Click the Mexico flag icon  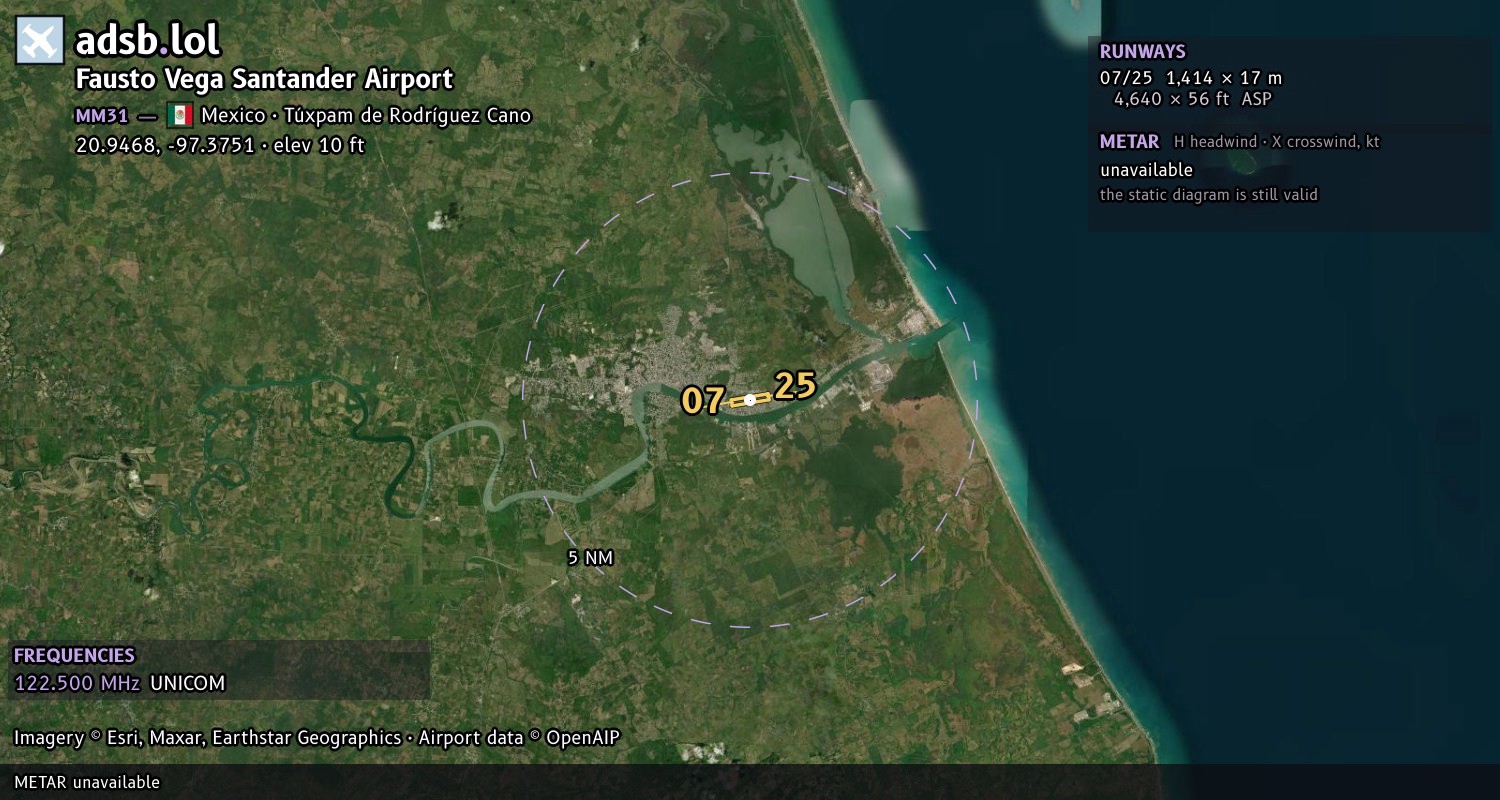[x=180, y=114]
